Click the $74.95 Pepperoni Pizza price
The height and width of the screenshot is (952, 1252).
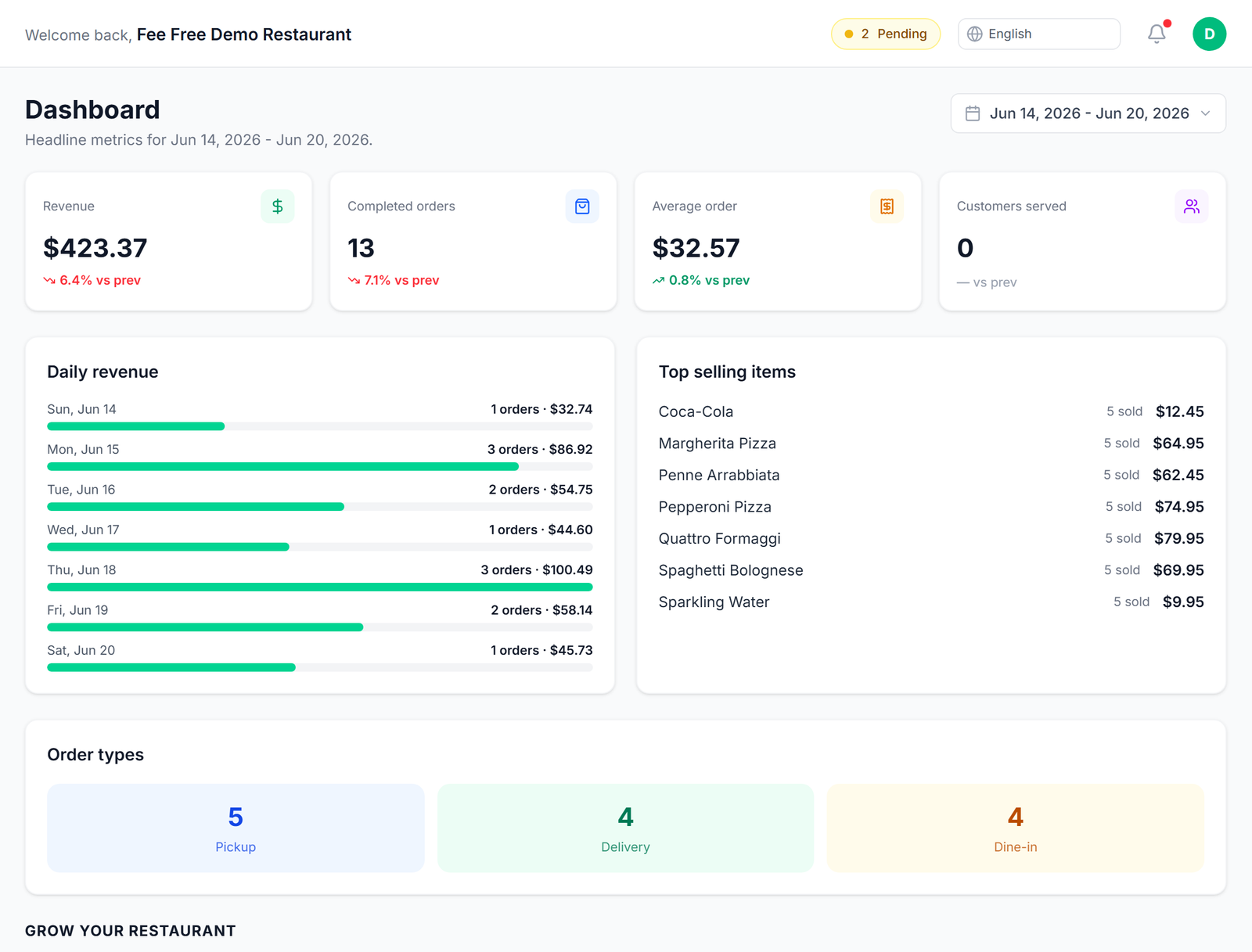(1179, 507)
